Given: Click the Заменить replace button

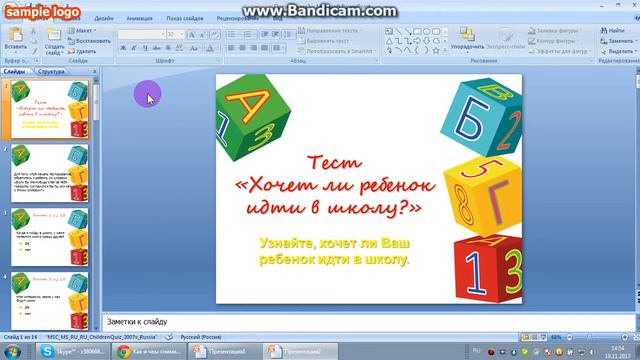Looking at the screenshot, I should coord(618,41).
